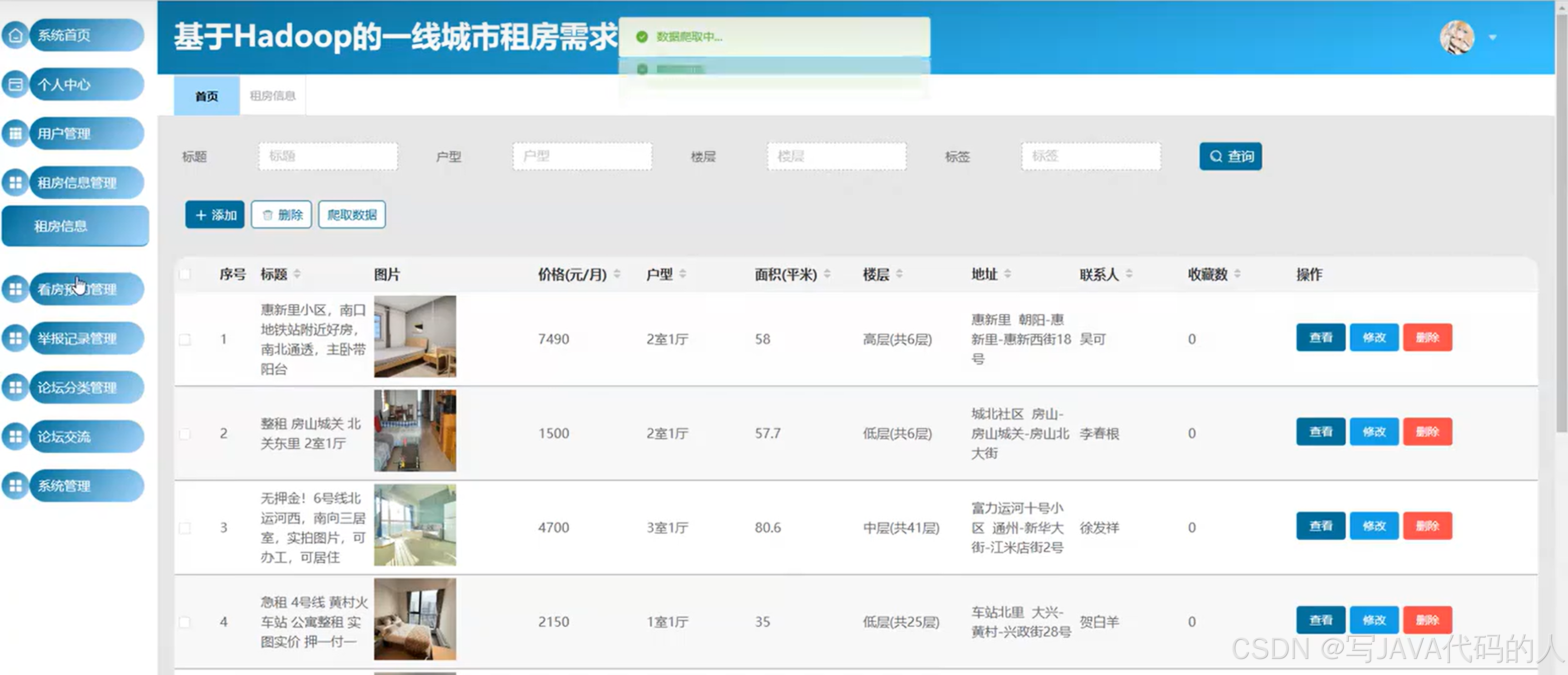Click the grid icon beside 看房预约管理
This screenshot has height=675, width=1568.
point(15,289)
